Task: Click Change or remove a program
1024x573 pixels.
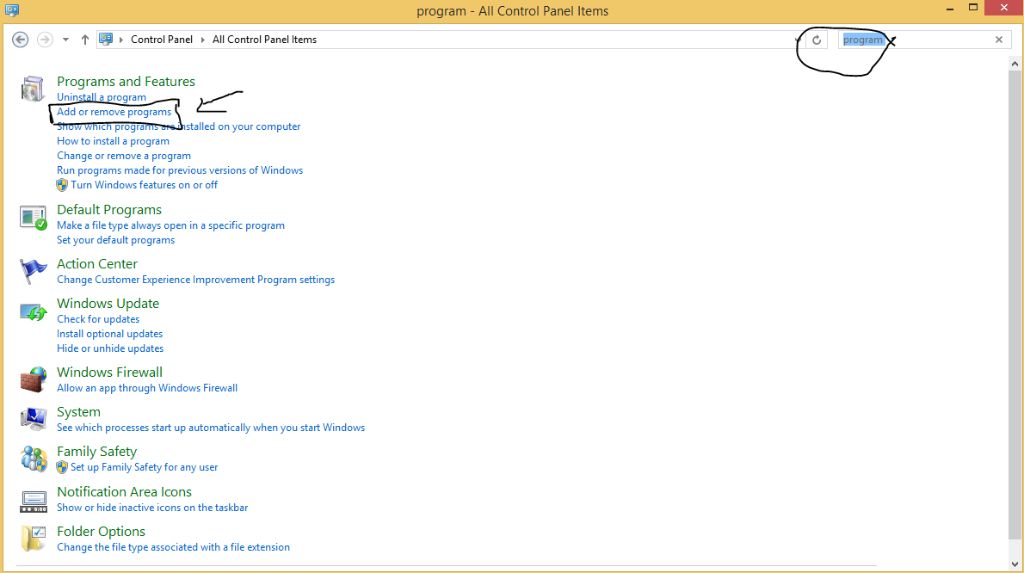Action: click(x=124, y=156)
